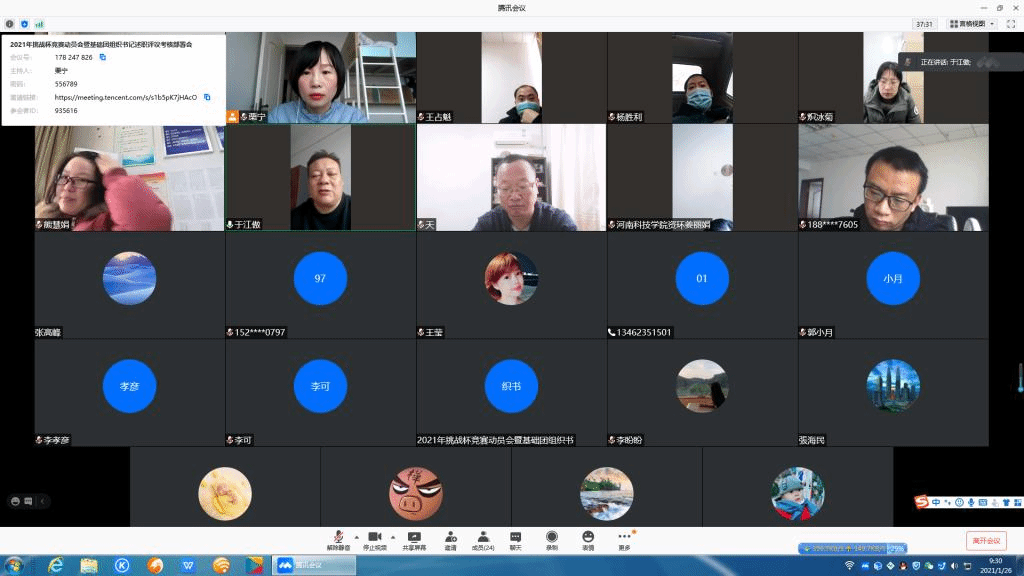Open Members (成员 24) list

(483, 540)
